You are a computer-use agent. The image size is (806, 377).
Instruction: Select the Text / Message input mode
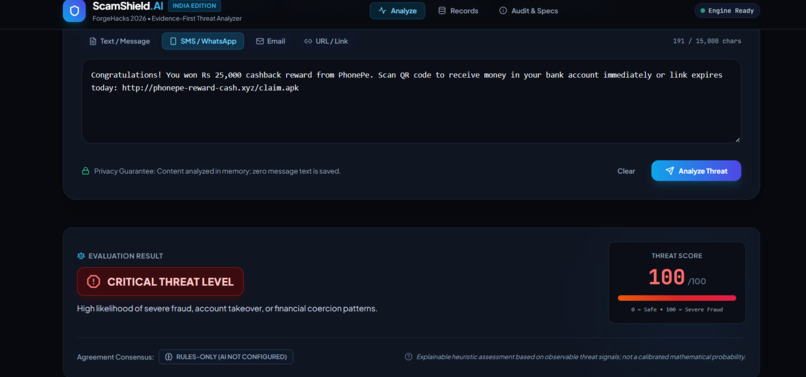click(x=120, y=41)
